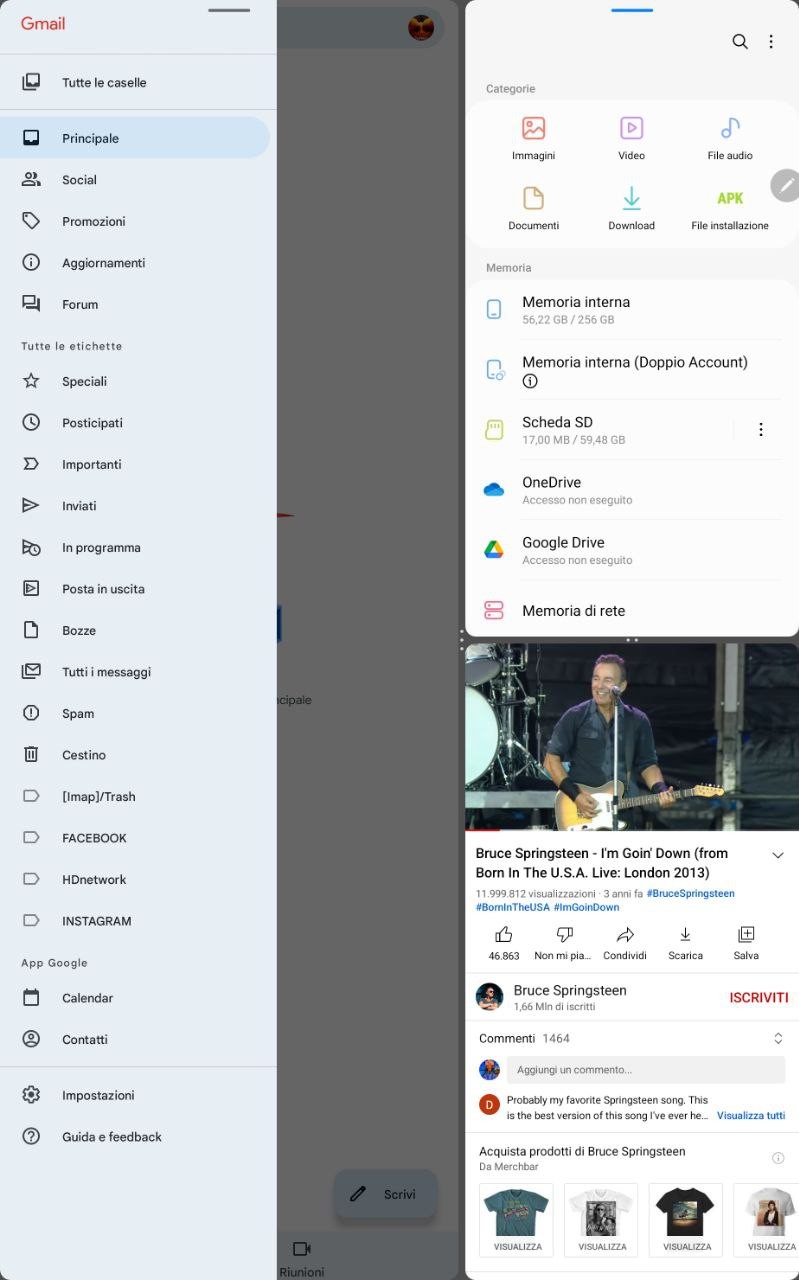Open the Riunioni tab in Gmail
799x1280 pixels.
tap(302, 1259)
